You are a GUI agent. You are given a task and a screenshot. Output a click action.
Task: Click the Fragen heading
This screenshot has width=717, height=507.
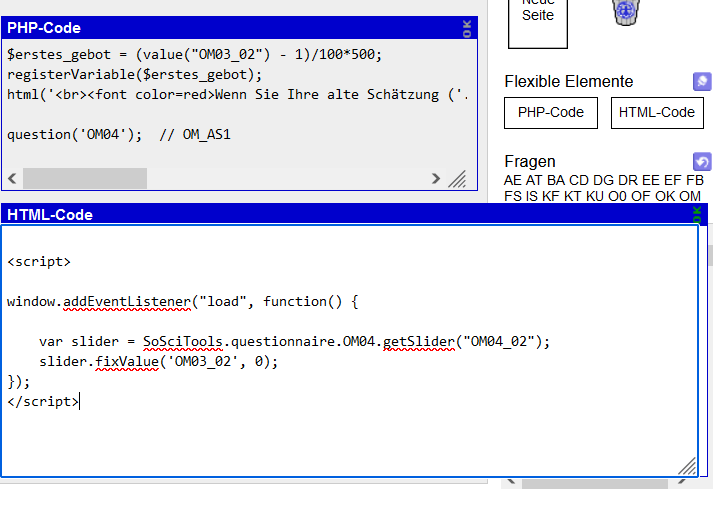530,161
